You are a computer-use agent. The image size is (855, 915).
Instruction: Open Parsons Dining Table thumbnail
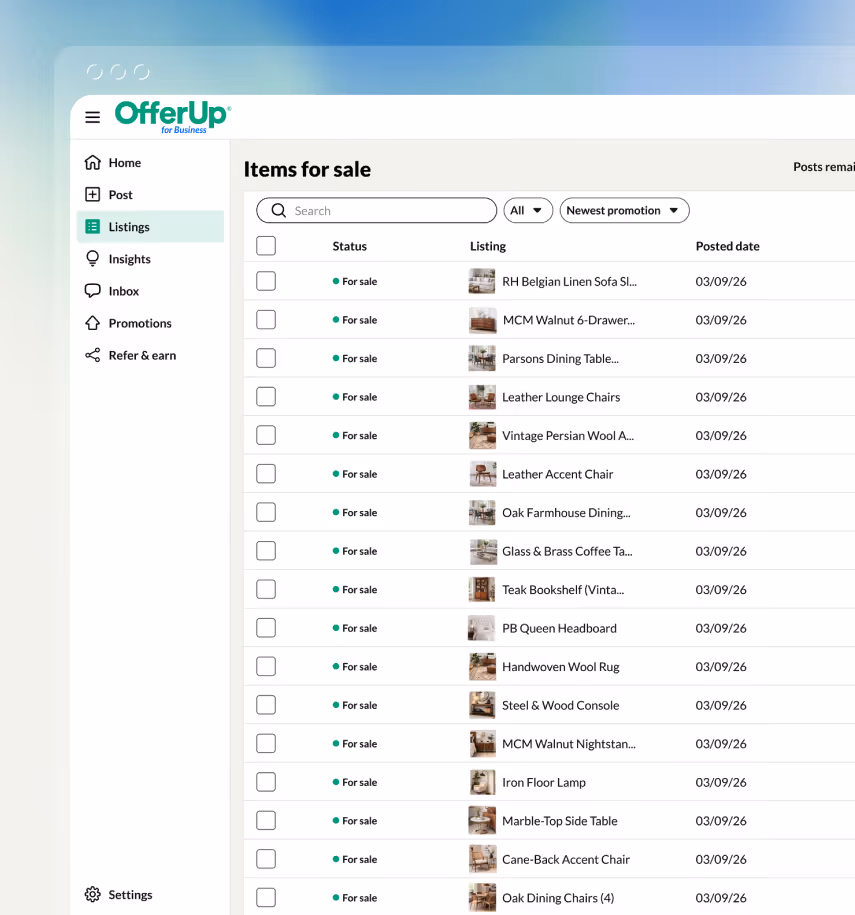(482, 358)
